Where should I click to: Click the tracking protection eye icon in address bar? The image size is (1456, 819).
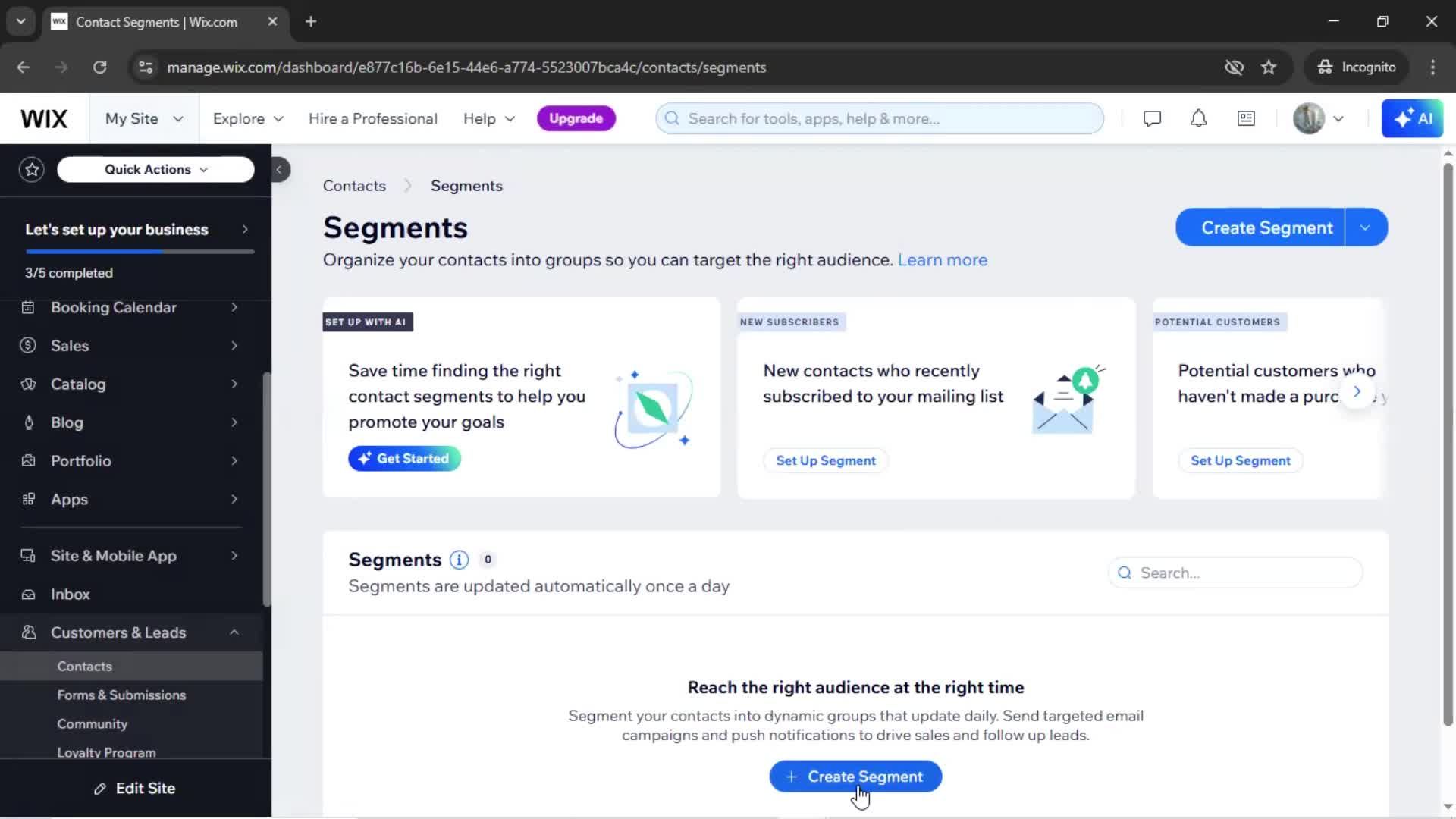[1234, 67]
